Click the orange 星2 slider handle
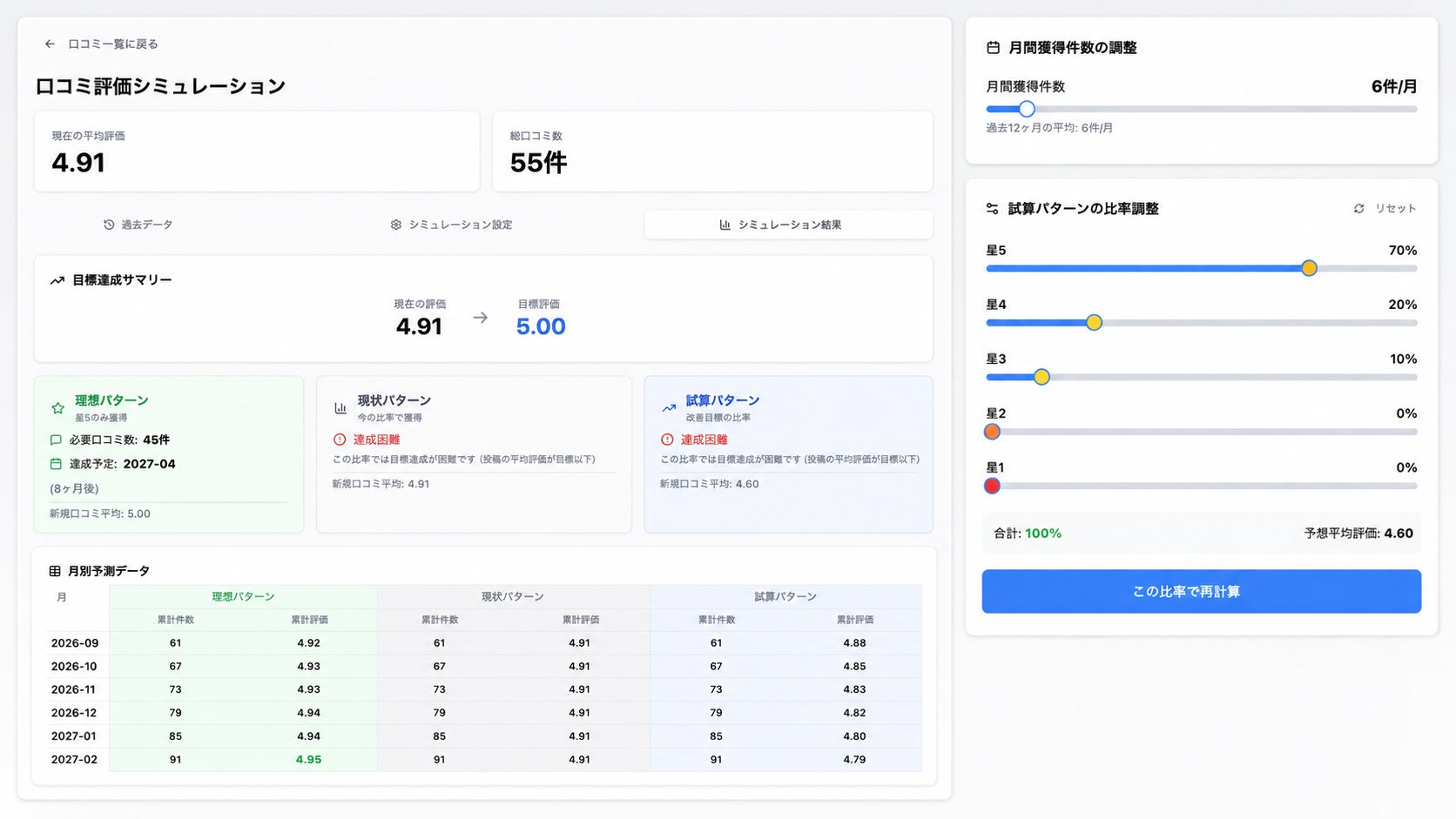 (992, 432)
